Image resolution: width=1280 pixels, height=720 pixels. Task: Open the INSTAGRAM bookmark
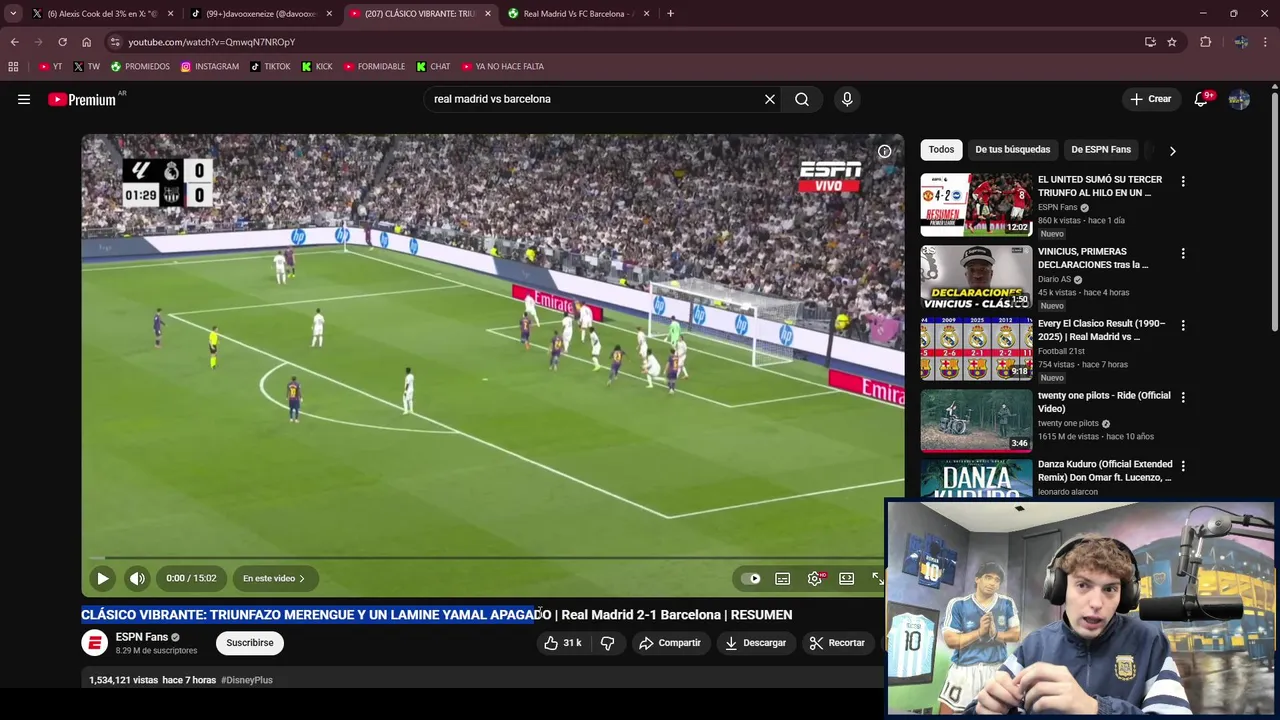click(x=210, y=67)
